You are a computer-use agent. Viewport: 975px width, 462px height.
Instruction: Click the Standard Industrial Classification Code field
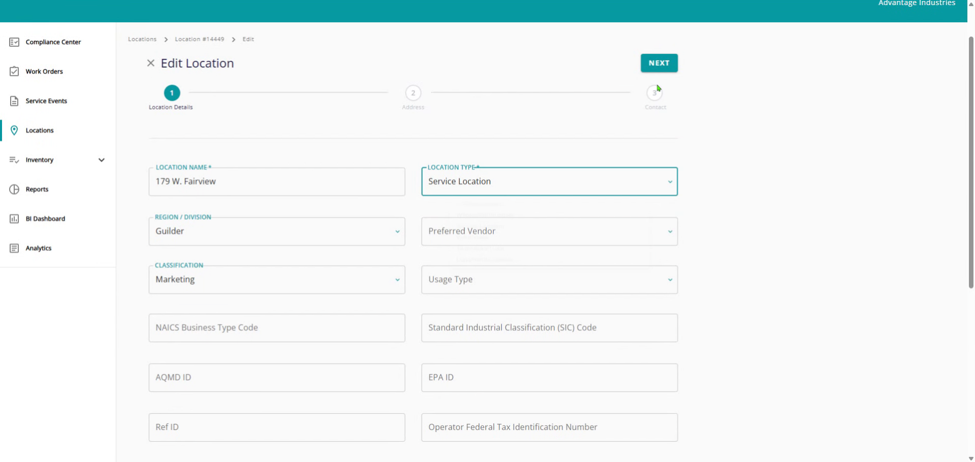pyautogui.click(x=549, y=328)
